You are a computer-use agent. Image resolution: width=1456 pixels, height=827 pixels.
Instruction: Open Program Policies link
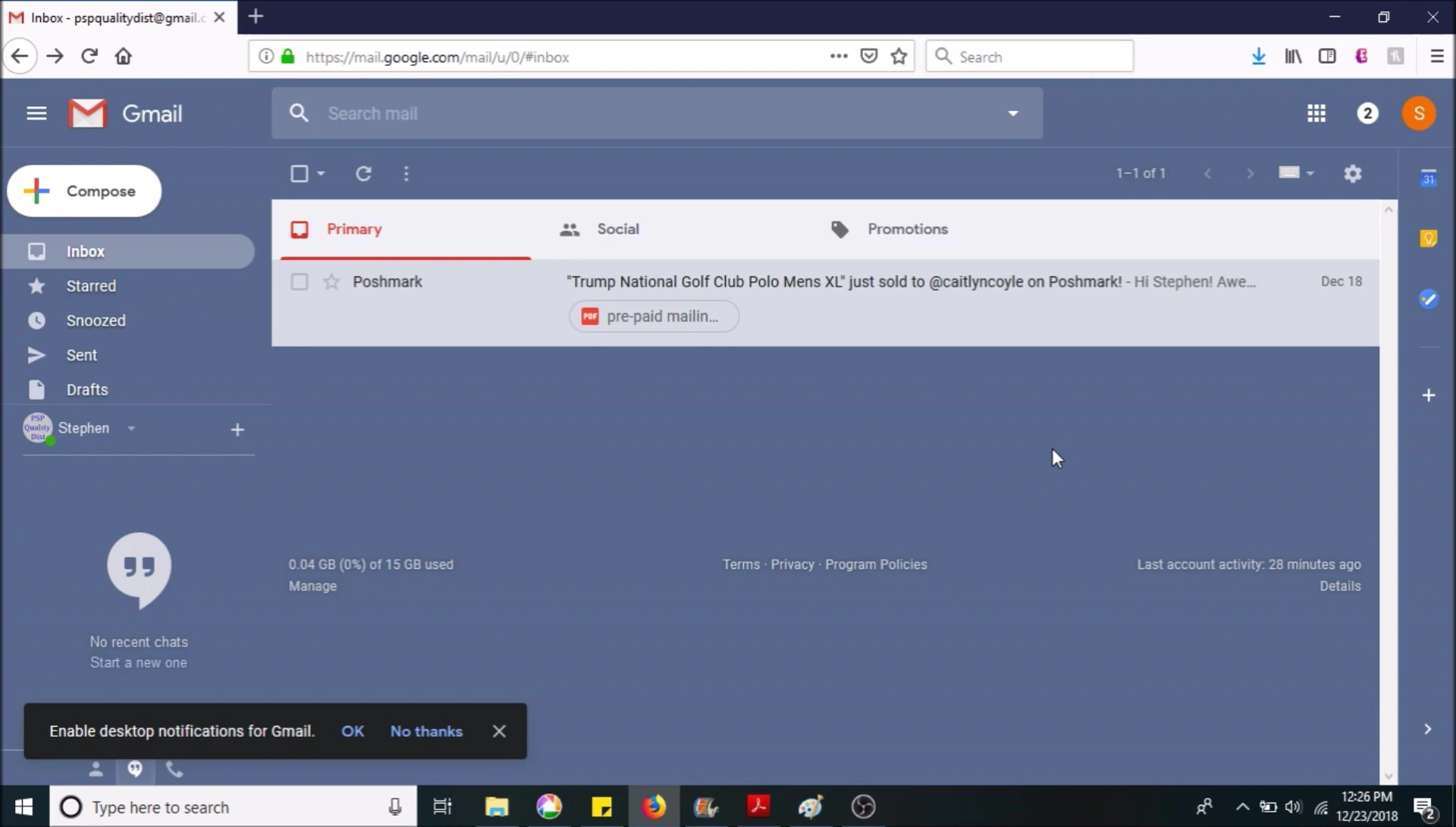(876, 564)
